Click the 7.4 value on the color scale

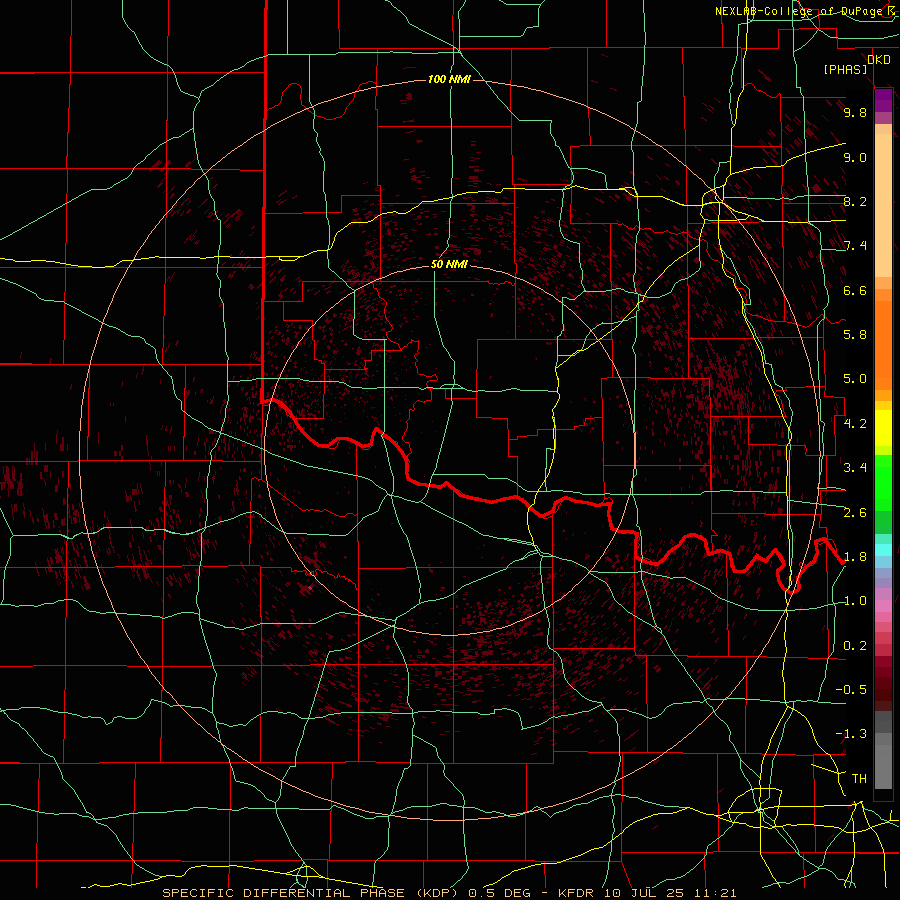coord(855,246)
